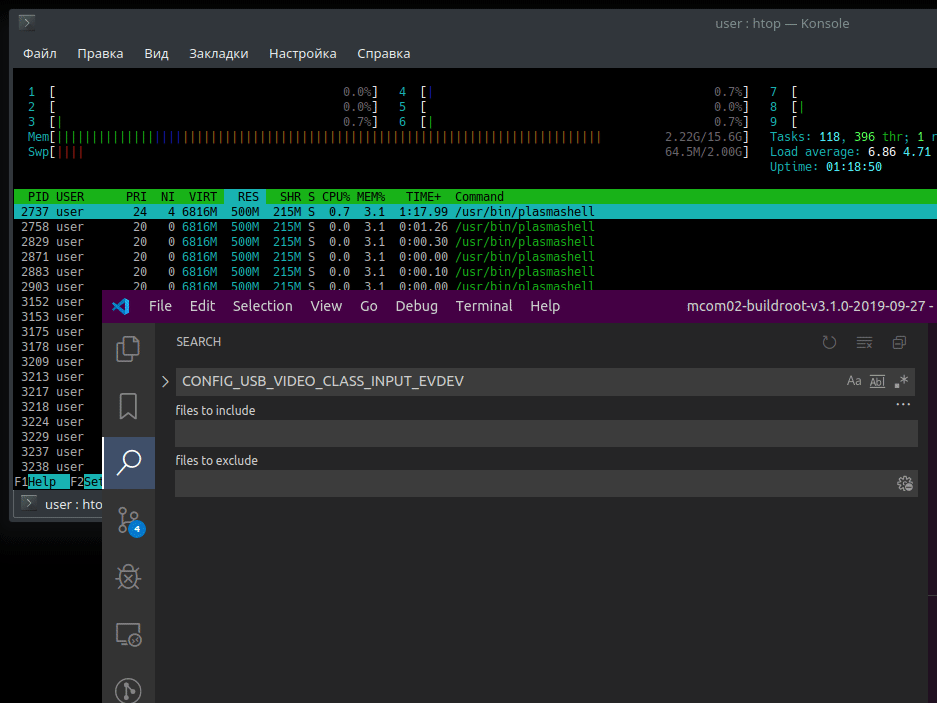Sort by the MEM% column header
The width and height of the screenshot is (937, 703).
pos(370,197)
